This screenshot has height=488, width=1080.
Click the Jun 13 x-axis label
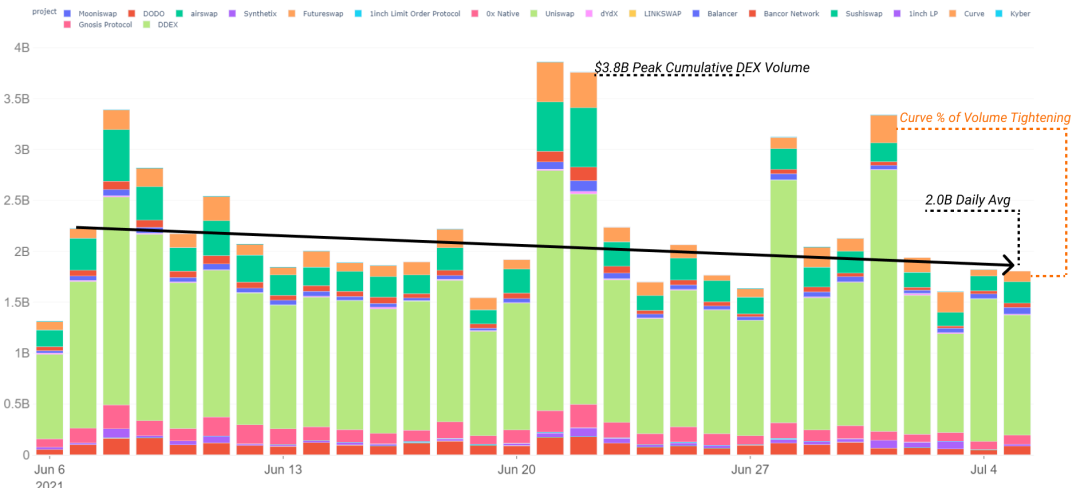283,470
